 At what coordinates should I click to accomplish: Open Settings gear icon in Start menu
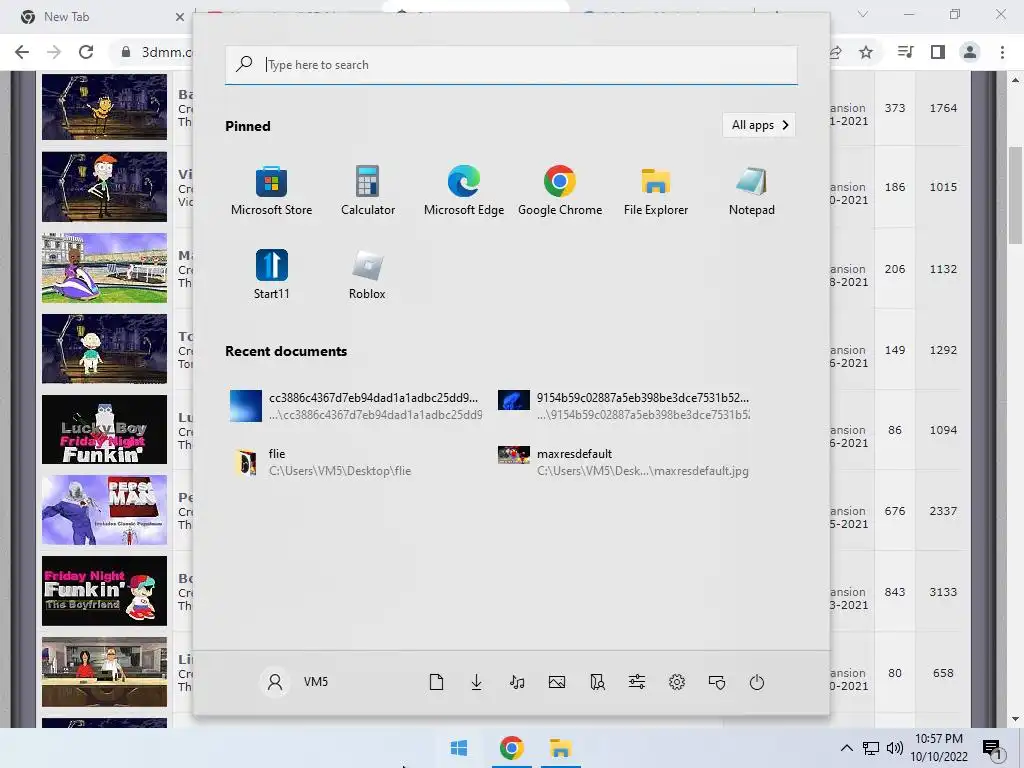[x=677, y=682]
